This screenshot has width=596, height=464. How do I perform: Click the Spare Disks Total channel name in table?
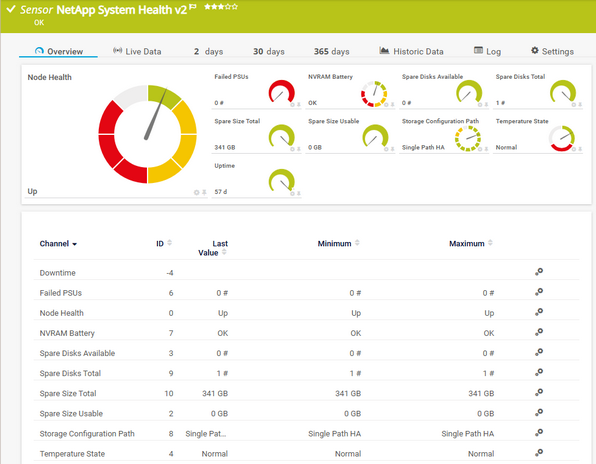(x=70, y=373)
